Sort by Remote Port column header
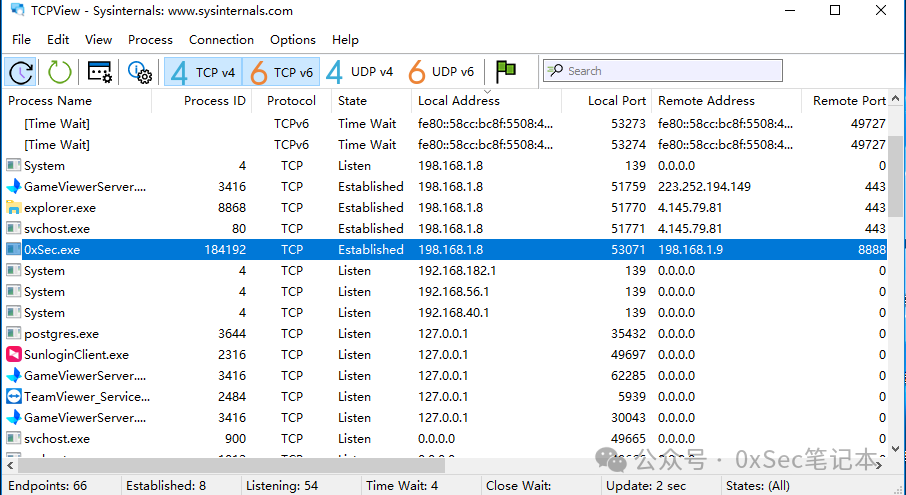Viewport: 906px width, 495px height. coord(845,101)
